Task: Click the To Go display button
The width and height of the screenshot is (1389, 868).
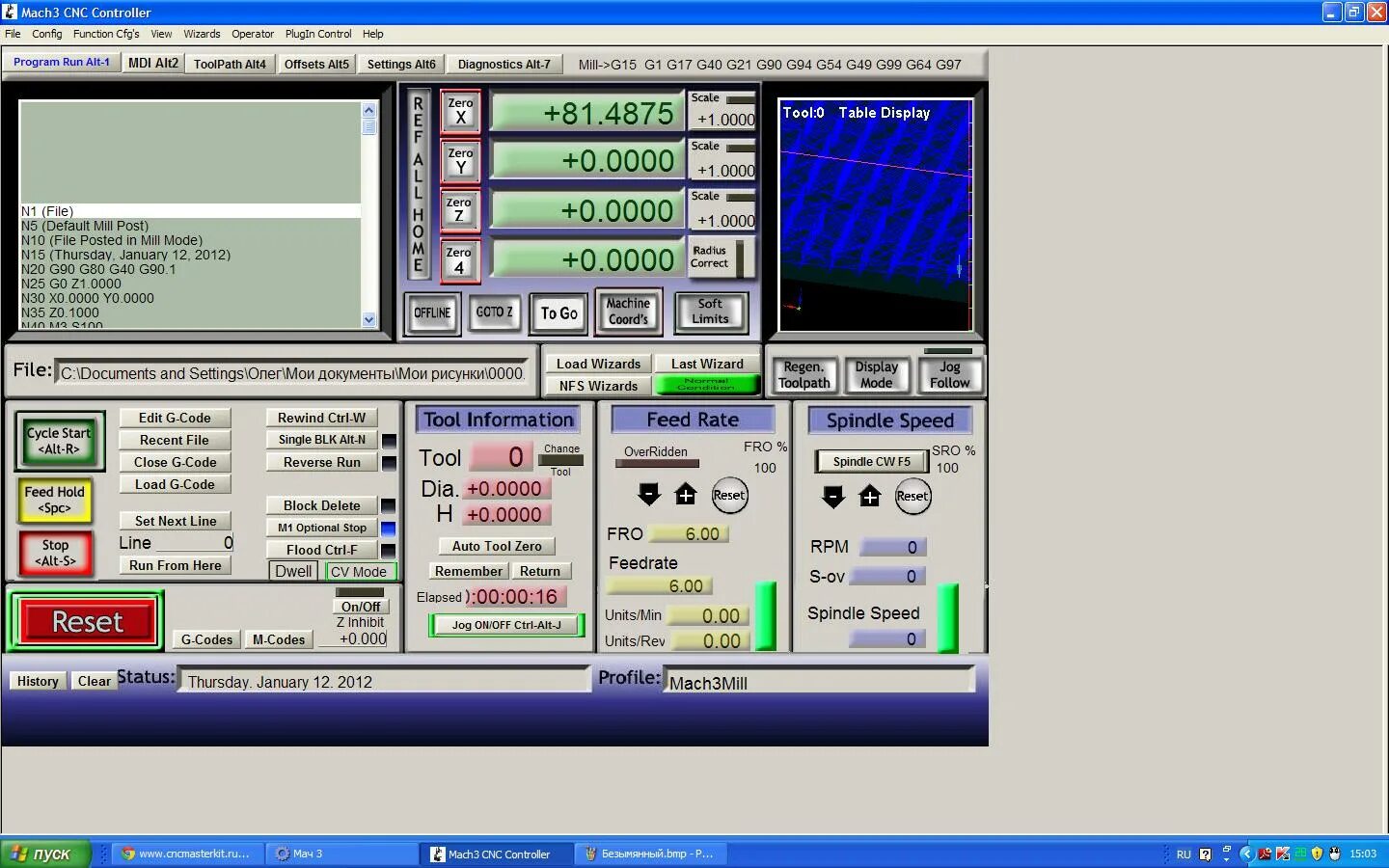Action: click(x=558, y=313)
